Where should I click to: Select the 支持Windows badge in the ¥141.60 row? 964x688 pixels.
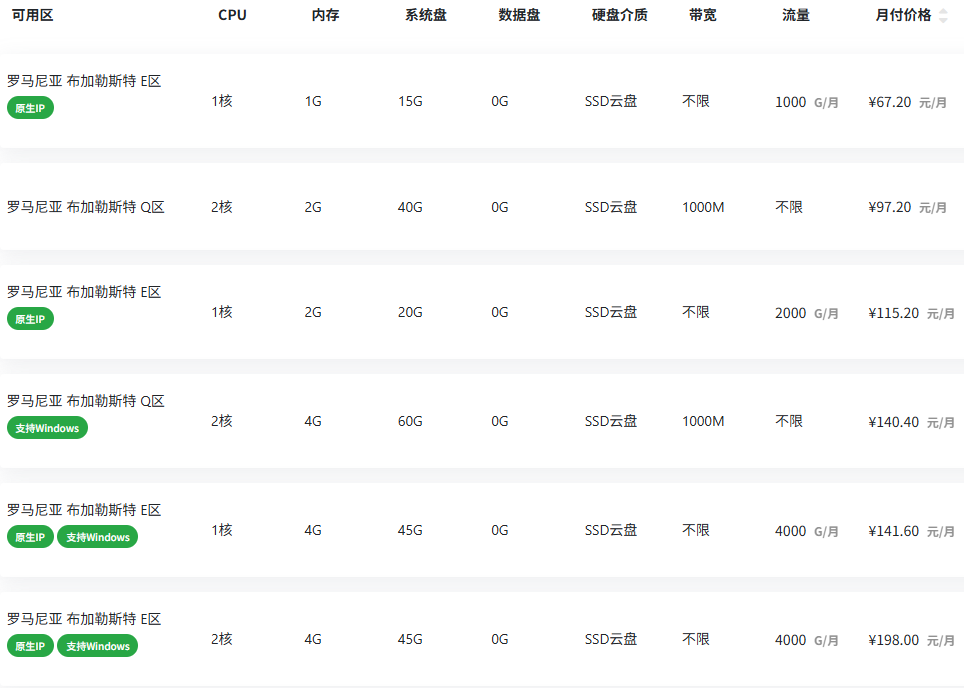pos(97,537)
